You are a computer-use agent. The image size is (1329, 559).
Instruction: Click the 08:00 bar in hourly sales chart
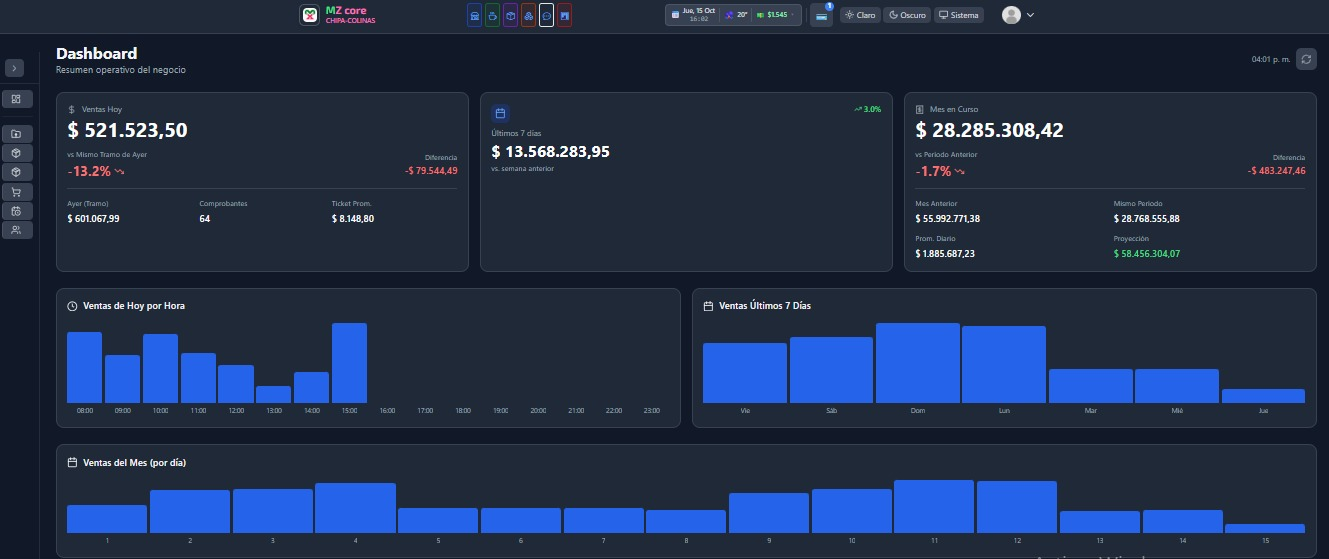click(x=85, y=367)
